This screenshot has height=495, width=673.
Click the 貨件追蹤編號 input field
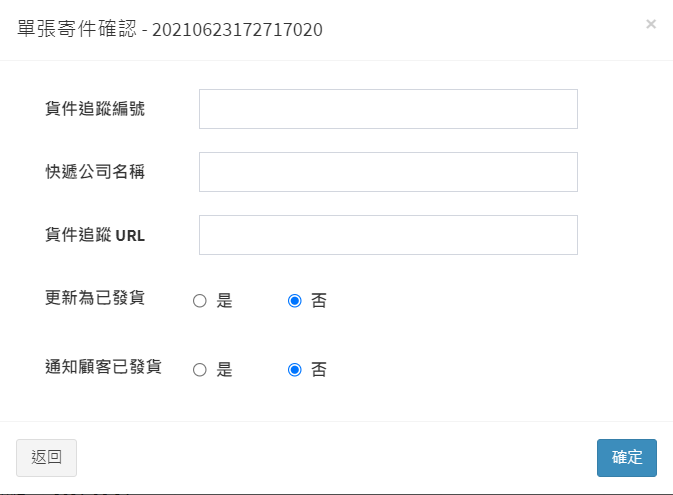coord(388,109)
